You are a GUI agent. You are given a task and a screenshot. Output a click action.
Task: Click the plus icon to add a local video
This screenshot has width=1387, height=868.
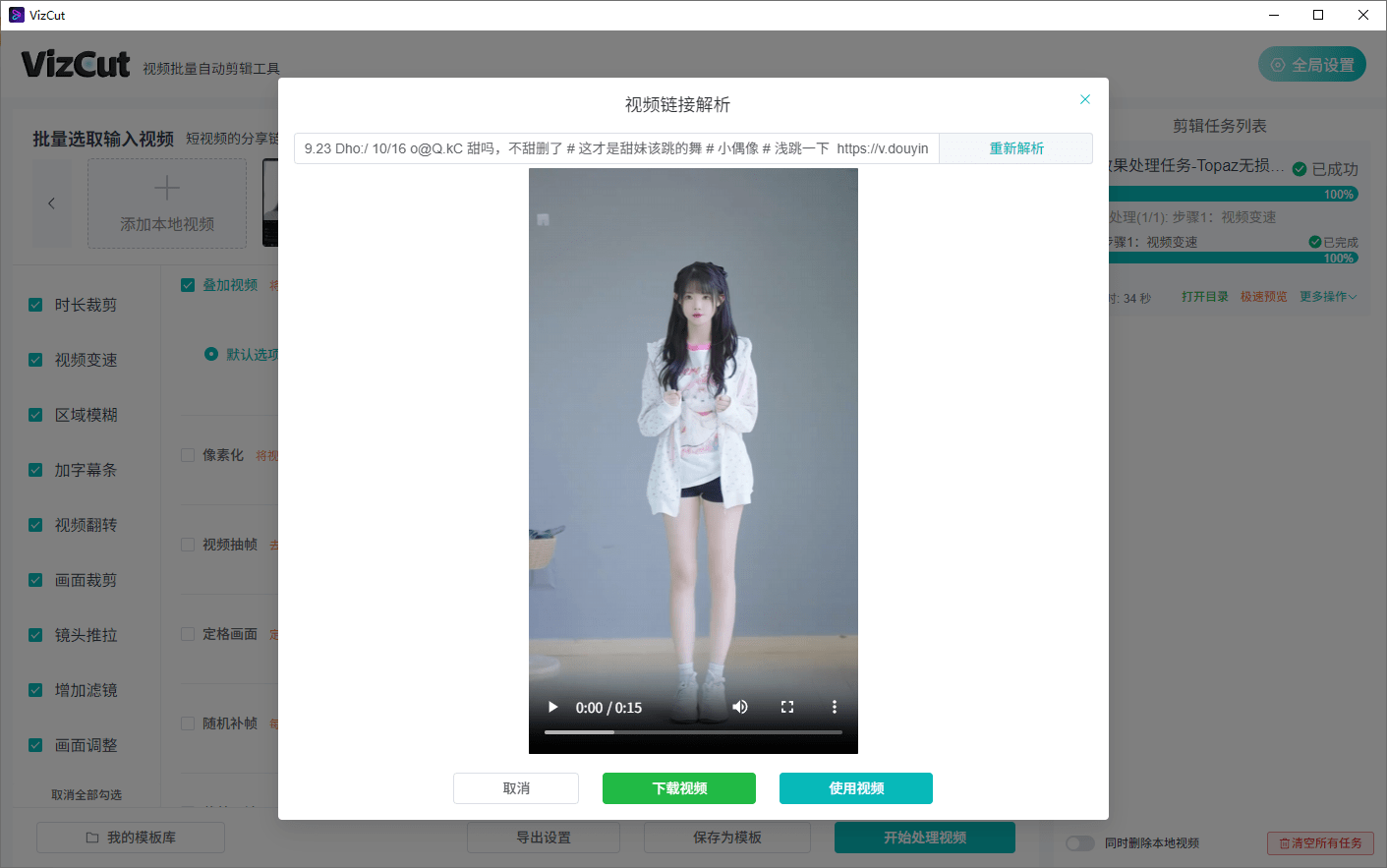167,188
